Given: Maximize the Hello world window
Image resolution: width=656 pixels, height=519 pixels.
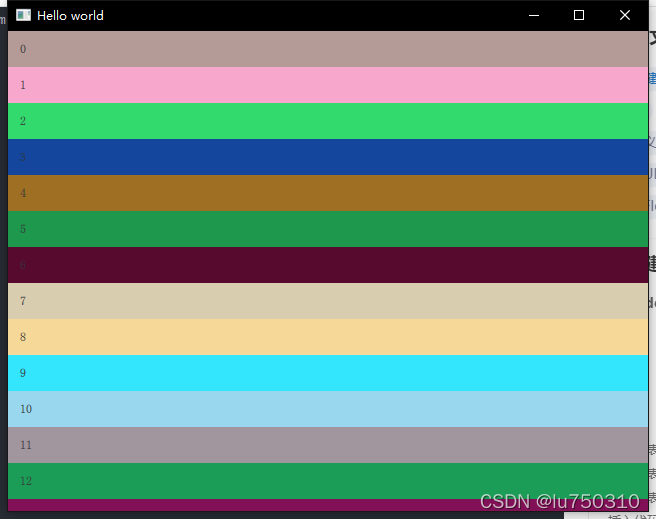Looking at the screenshot, I should pyautogui.click(x=579, y=15).
